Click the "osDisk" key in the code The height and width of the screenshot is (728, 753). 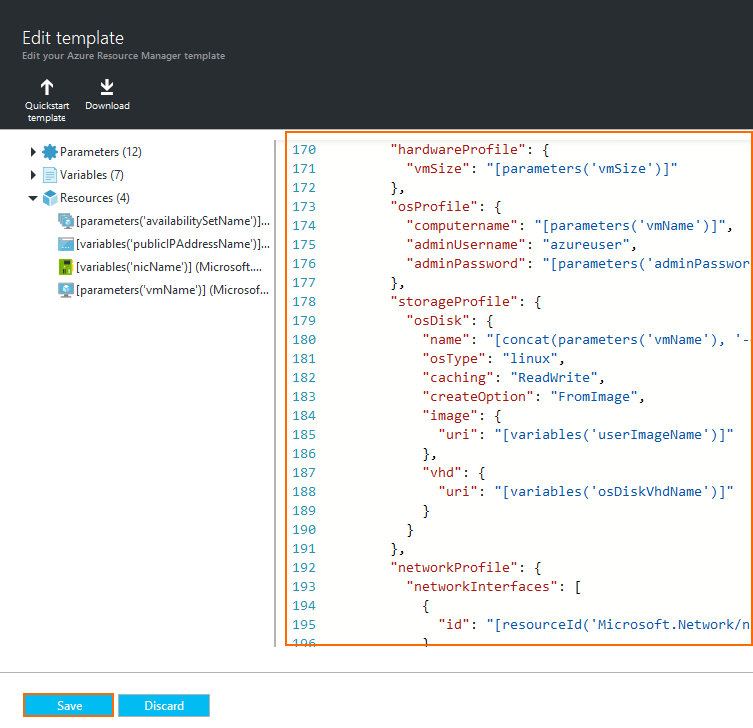coord(438,321)
